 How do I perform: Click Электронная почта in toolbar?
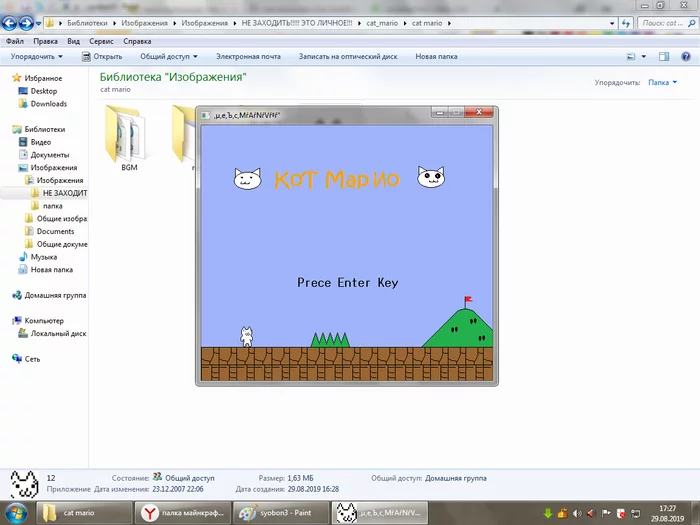coord(248,57)
